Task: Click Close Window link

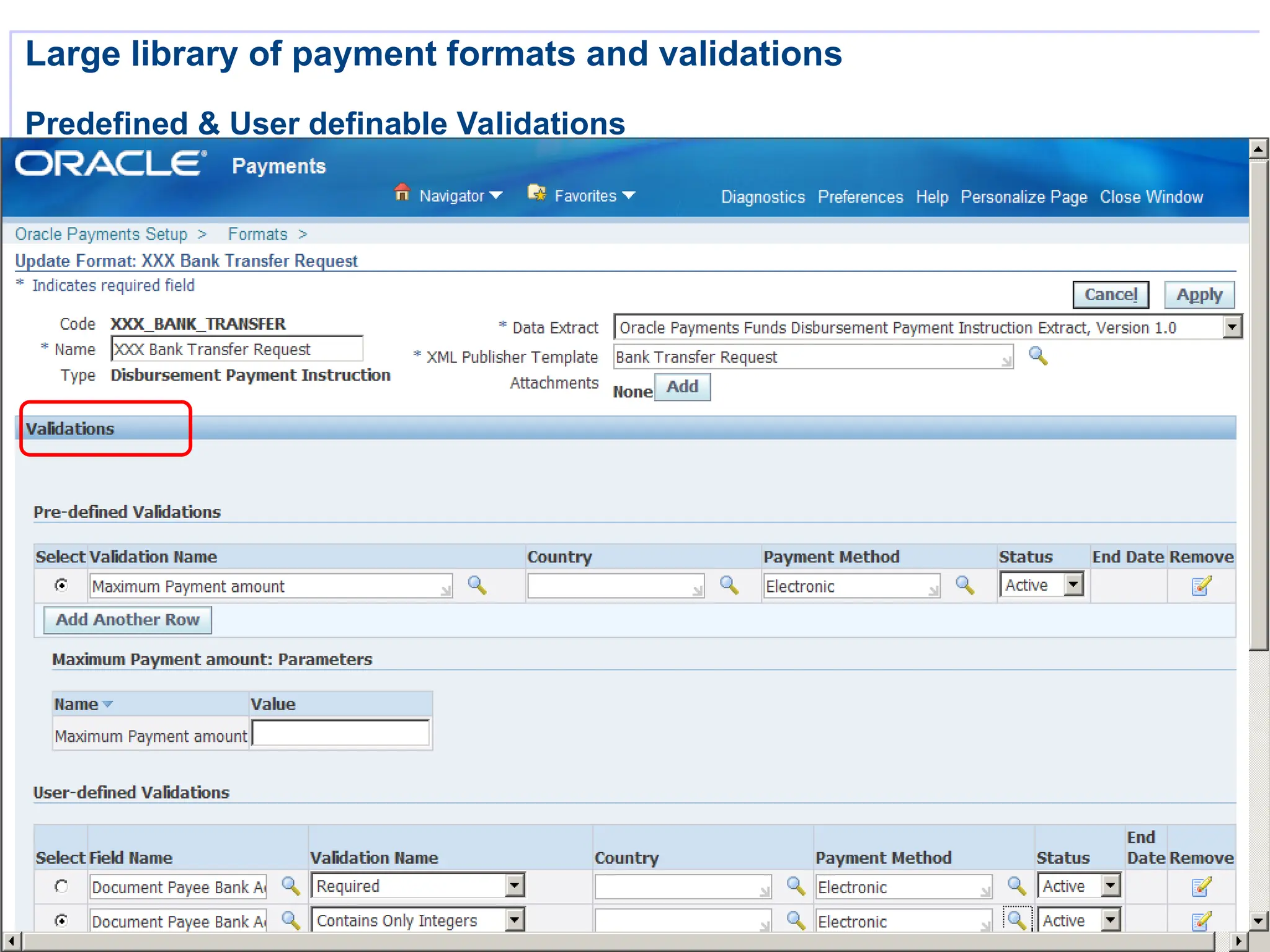Action: [x=1151, y=197]
